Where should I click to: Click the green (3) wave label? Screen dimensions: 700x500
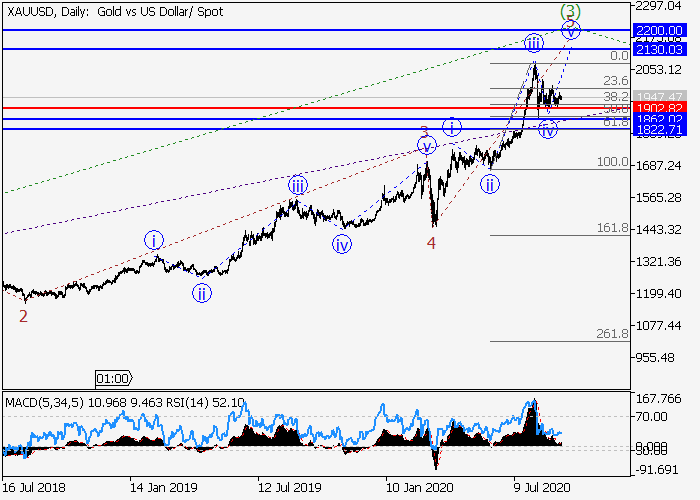(570, 11)
